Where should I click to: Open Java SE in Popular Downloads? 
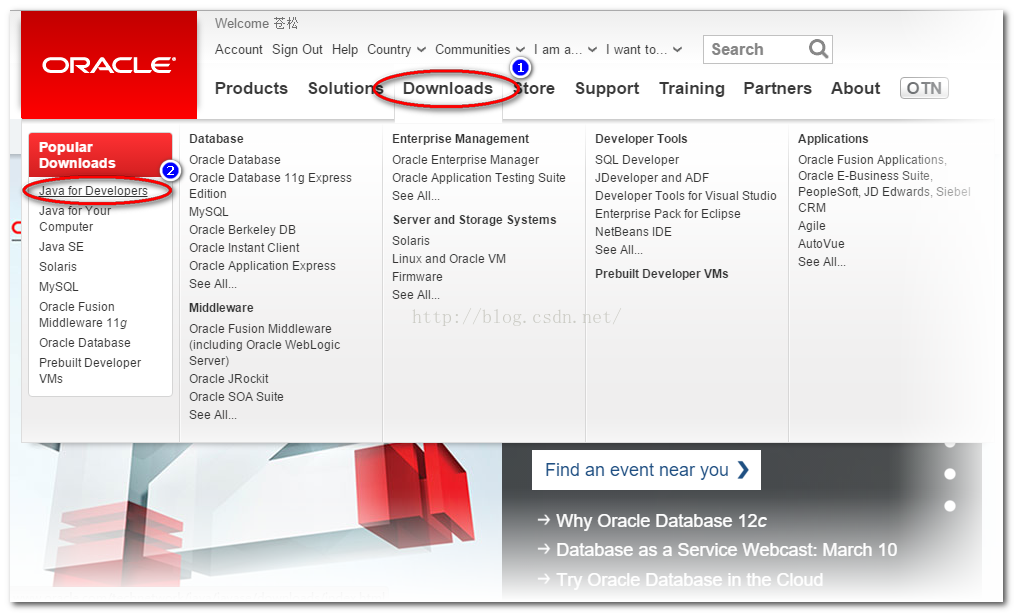[x=61, y=246]
